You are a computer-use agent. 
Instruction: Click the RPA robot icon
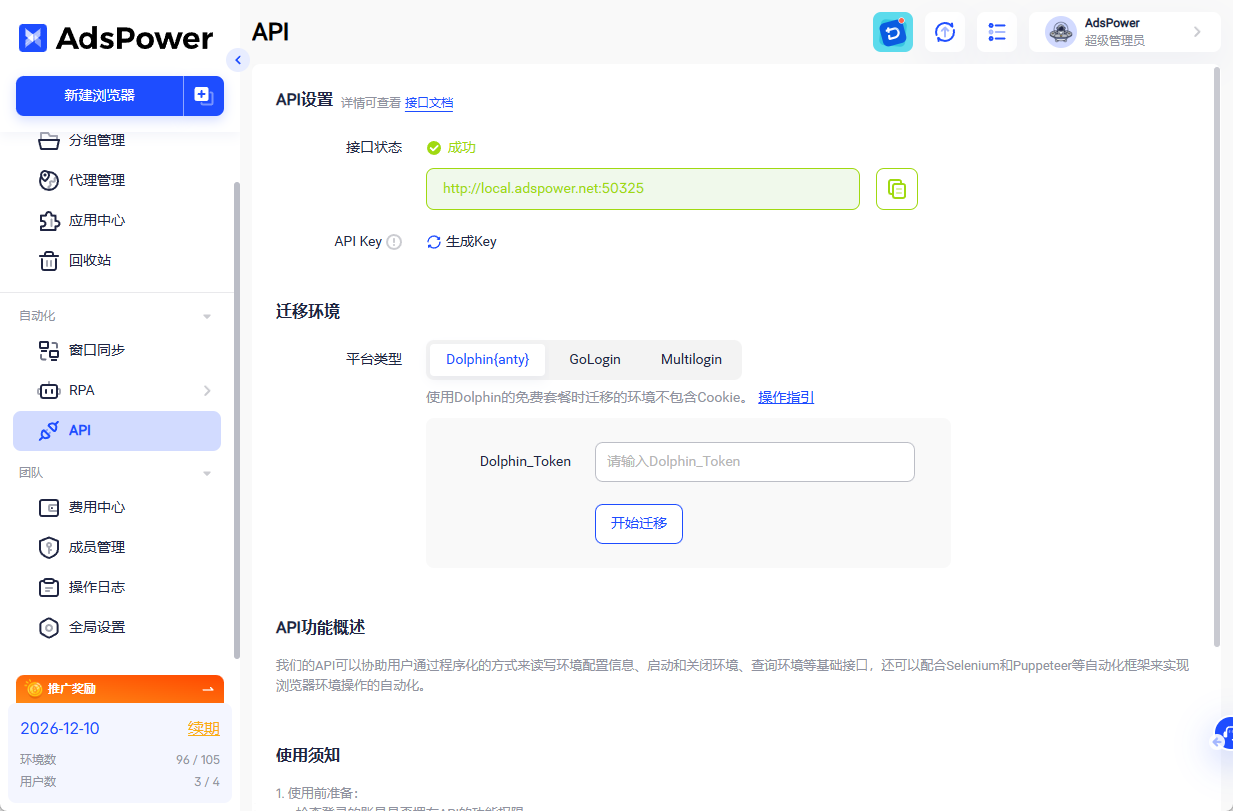click(x=49, y=390)
